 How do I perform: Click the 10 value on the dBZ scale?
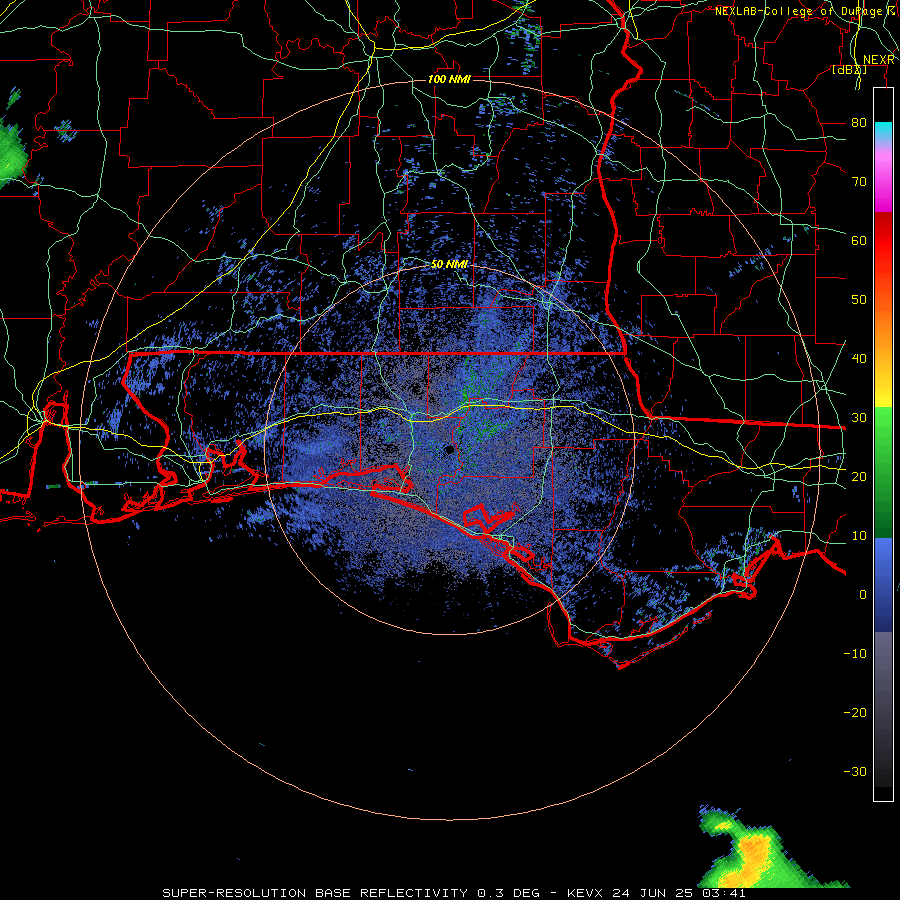point(859,536)
